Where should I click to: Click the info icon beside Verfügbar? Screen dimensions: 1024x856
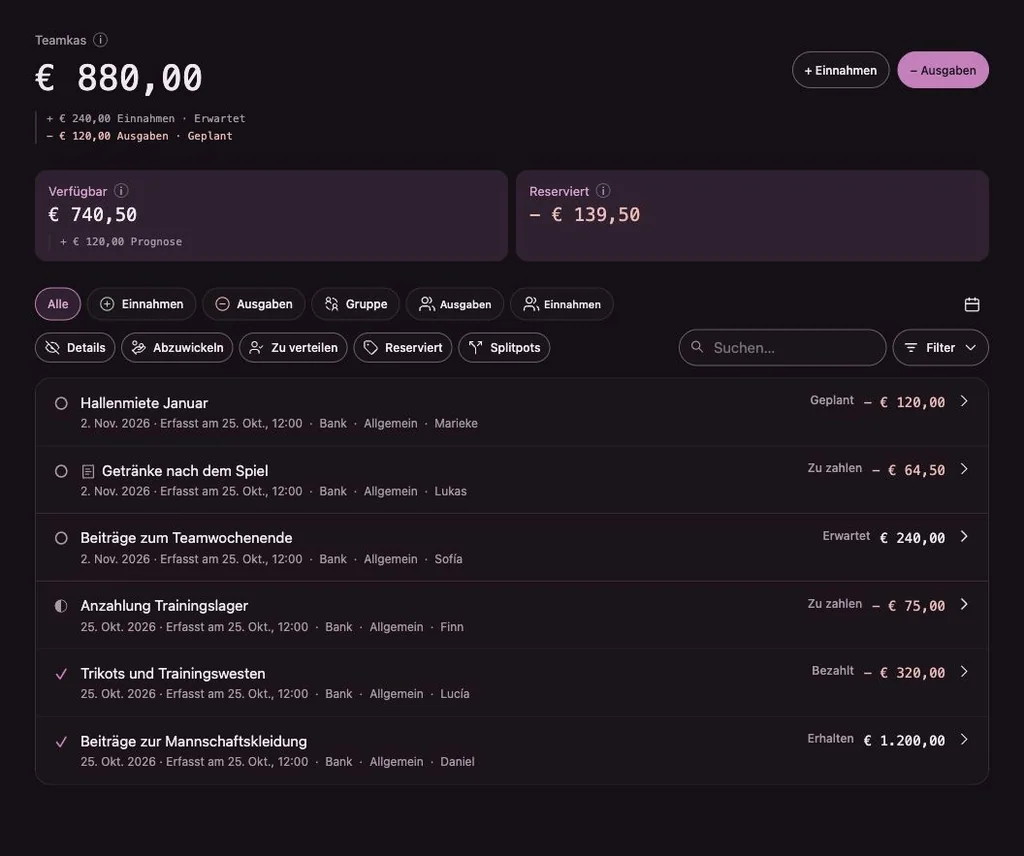pyautogui.click(x=121, y=191)
